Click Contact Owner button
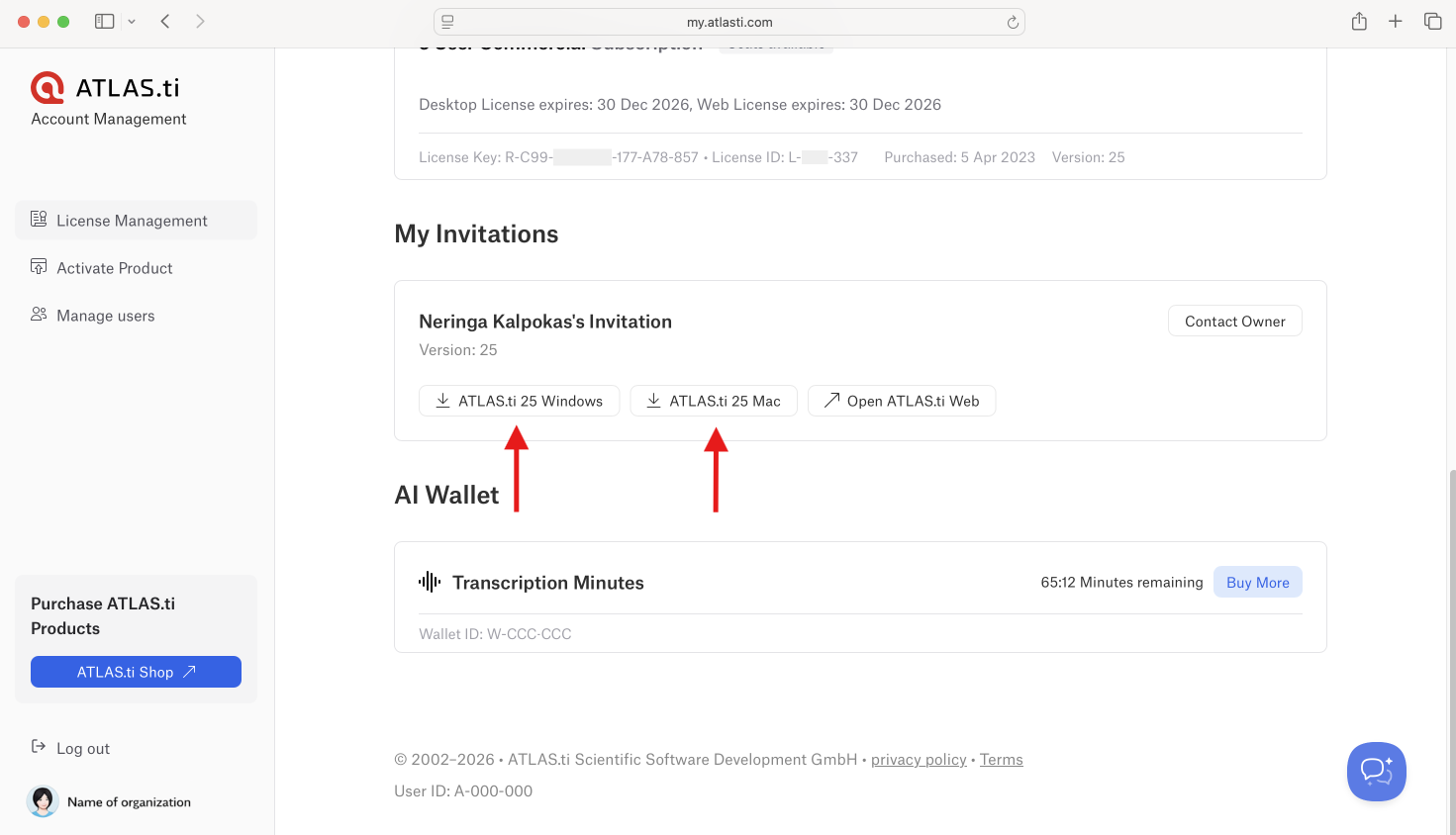This screenshot has height=835, width=1456. [x=1235, y=321]
